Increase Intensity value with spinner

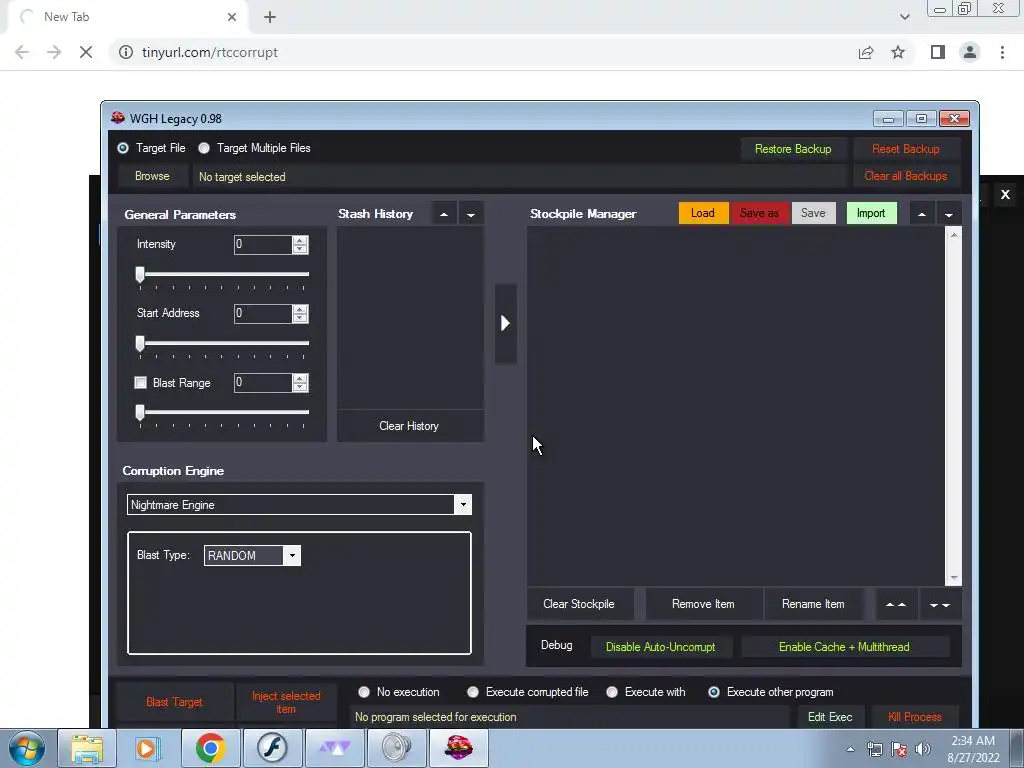300,240
